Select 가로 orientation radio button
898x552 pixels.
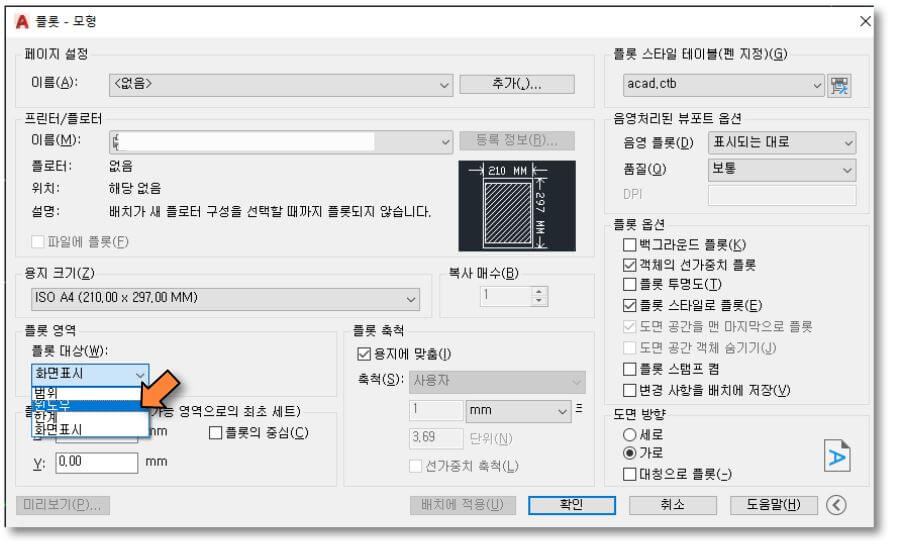[629, 453]
